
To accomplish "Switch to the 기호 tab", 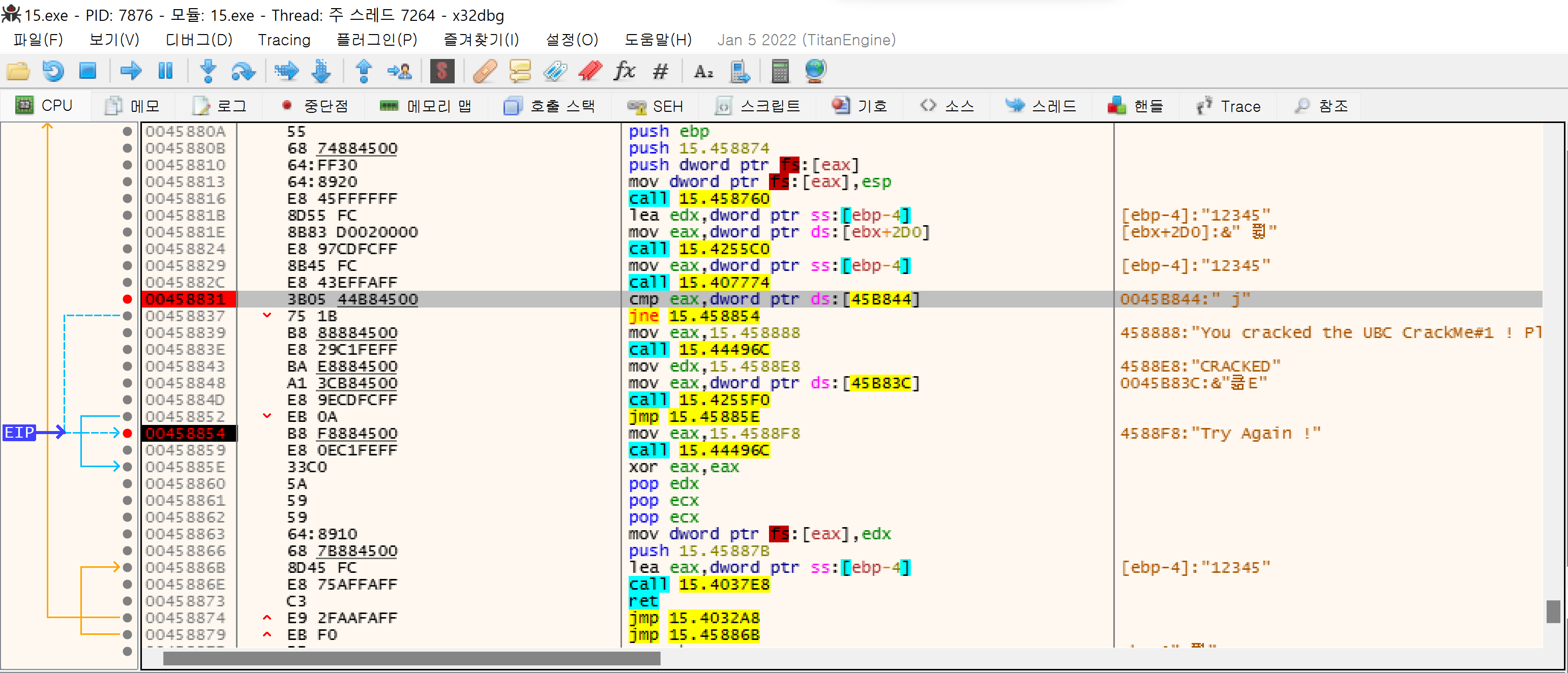I will (x=860, y=106).
